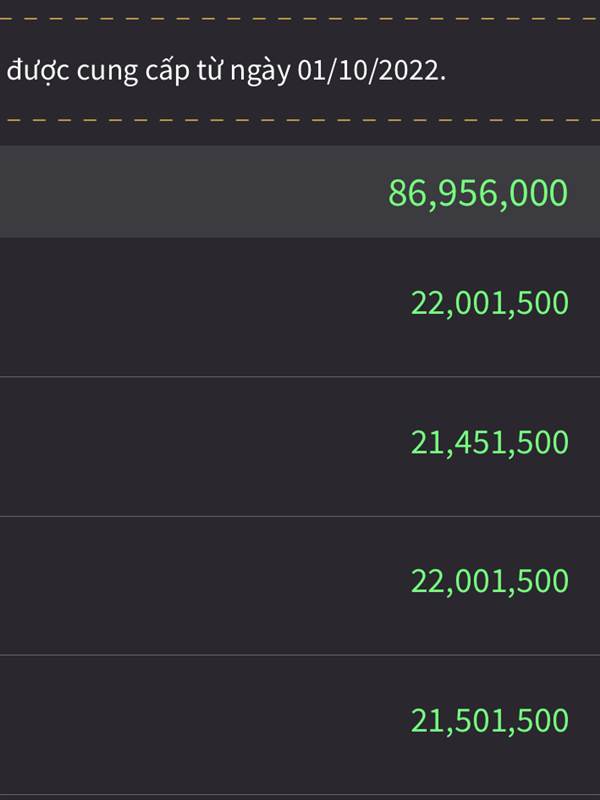The image size is (600, 800).
Task: Select the 22,001,500 amount directly below the total
Action: [x=489, y=303]
